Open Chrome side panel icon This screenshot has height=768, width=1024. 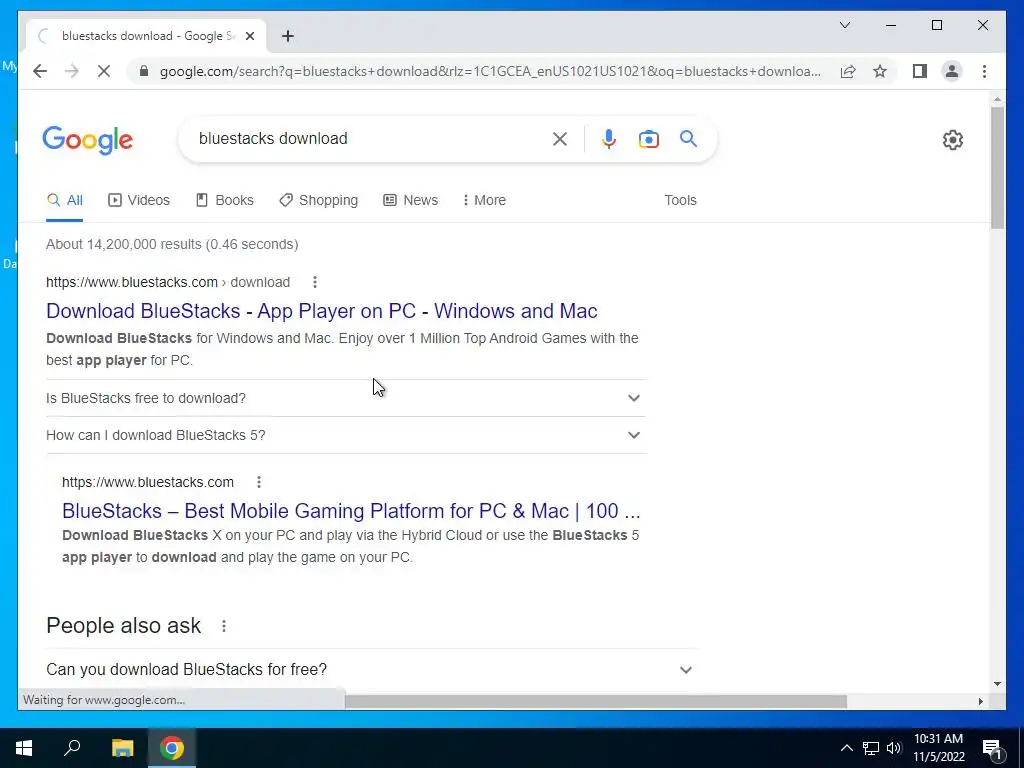pos(920,71)
